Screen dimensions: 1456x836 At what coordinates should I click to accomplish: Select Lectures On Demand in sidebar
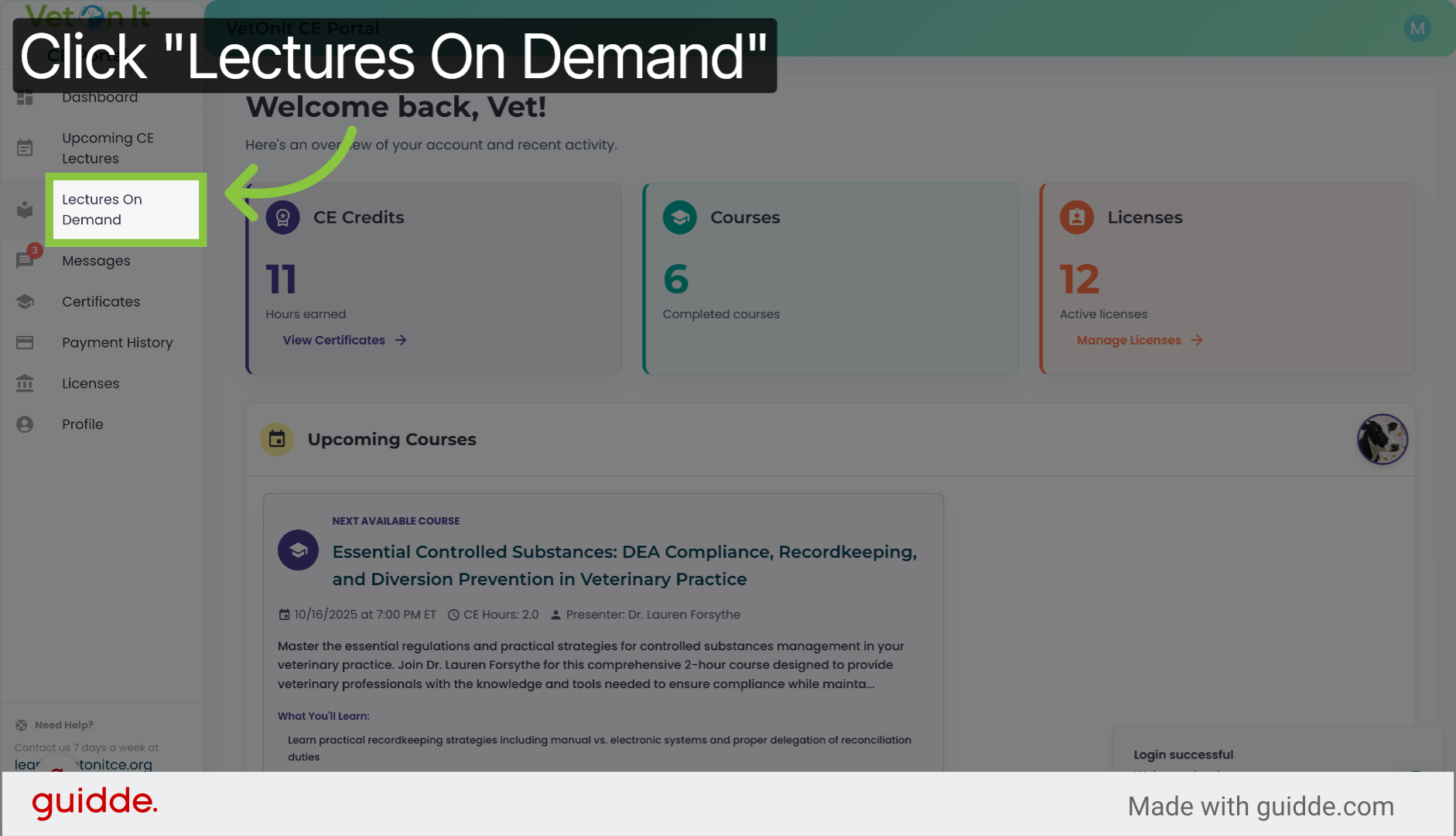(102, 210)
